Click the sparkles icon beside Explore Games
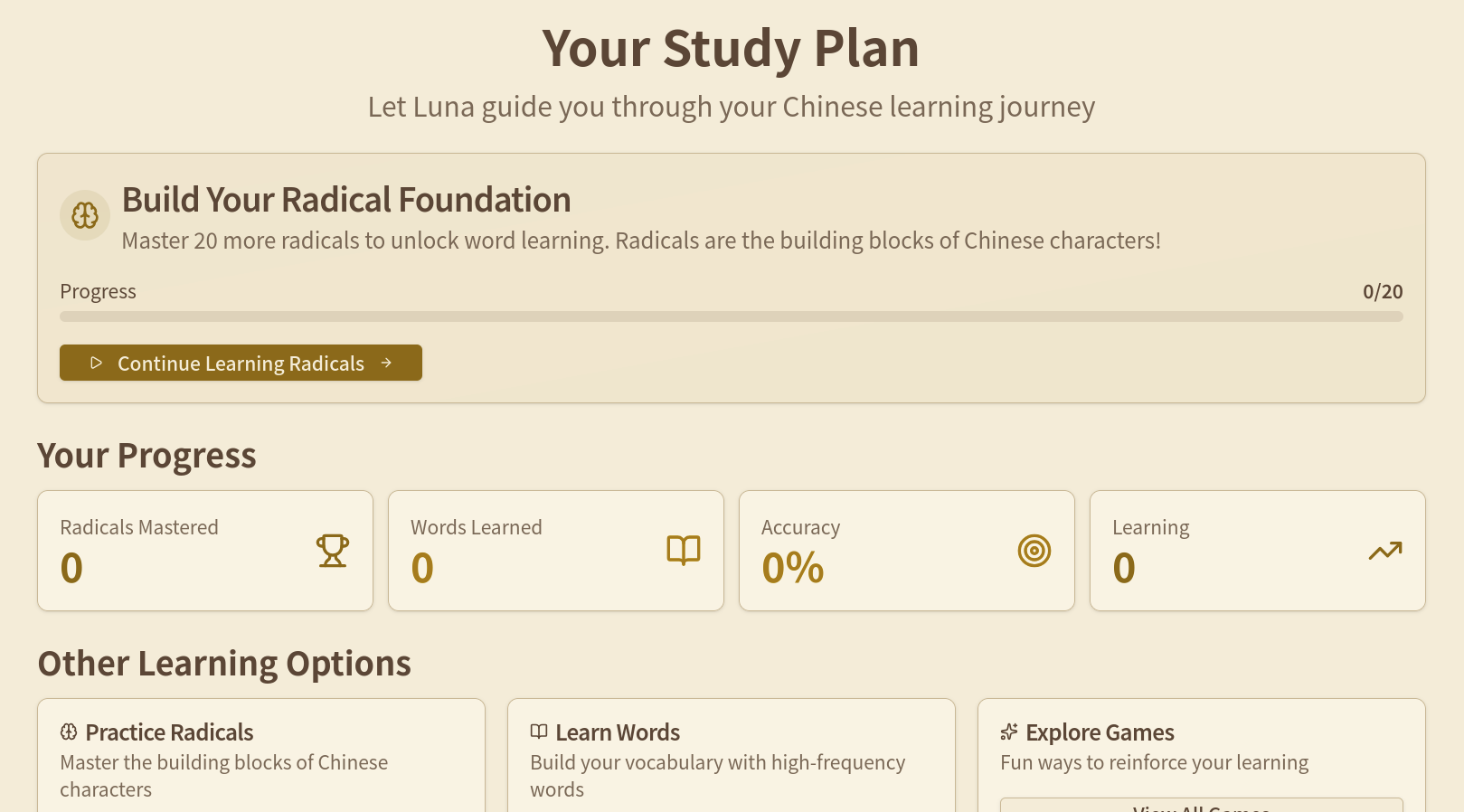Screen dimensions: 1464x812 coord(1009,732)
